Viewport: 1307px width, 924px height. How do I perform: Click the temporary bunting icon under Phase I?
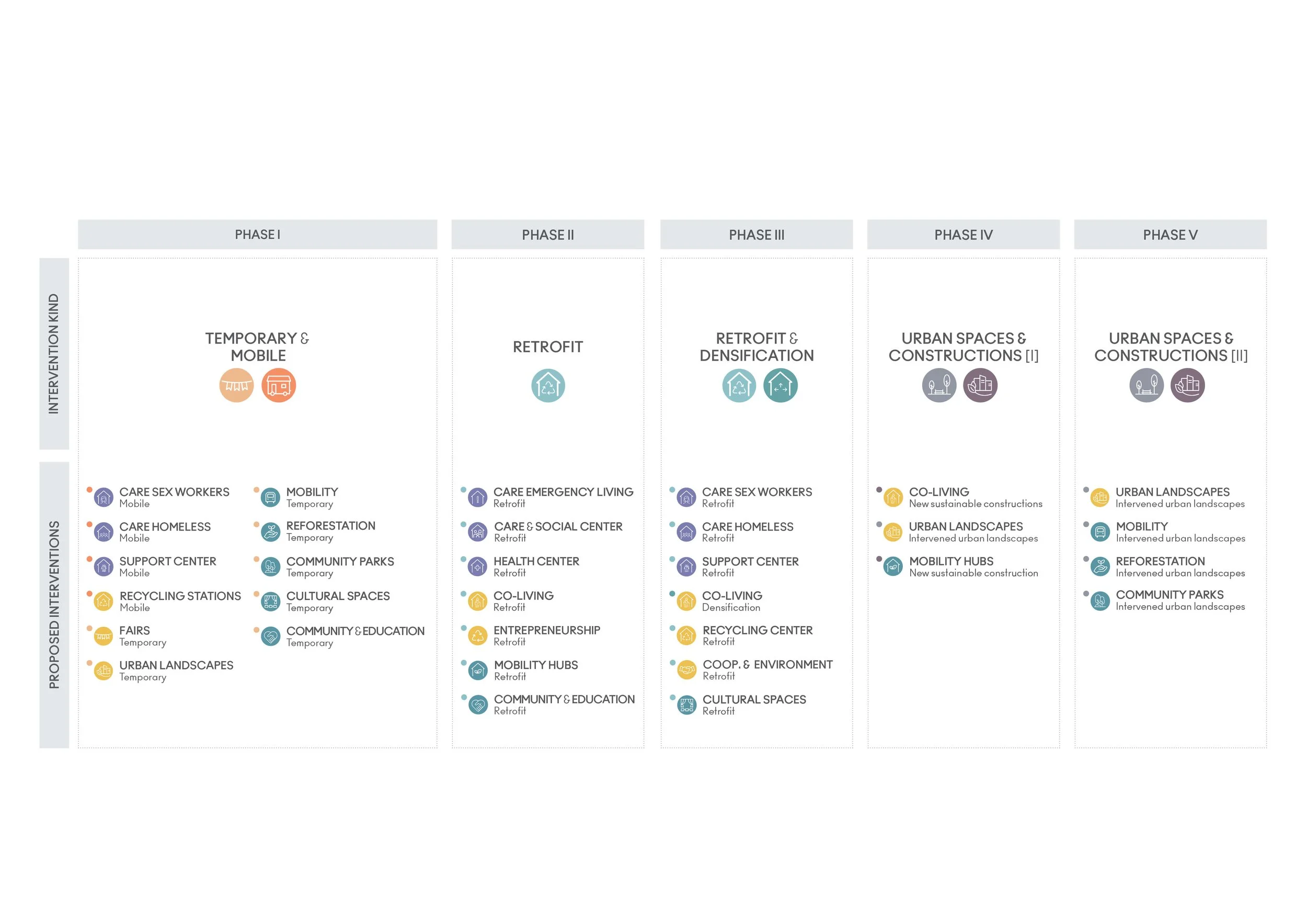236,385
